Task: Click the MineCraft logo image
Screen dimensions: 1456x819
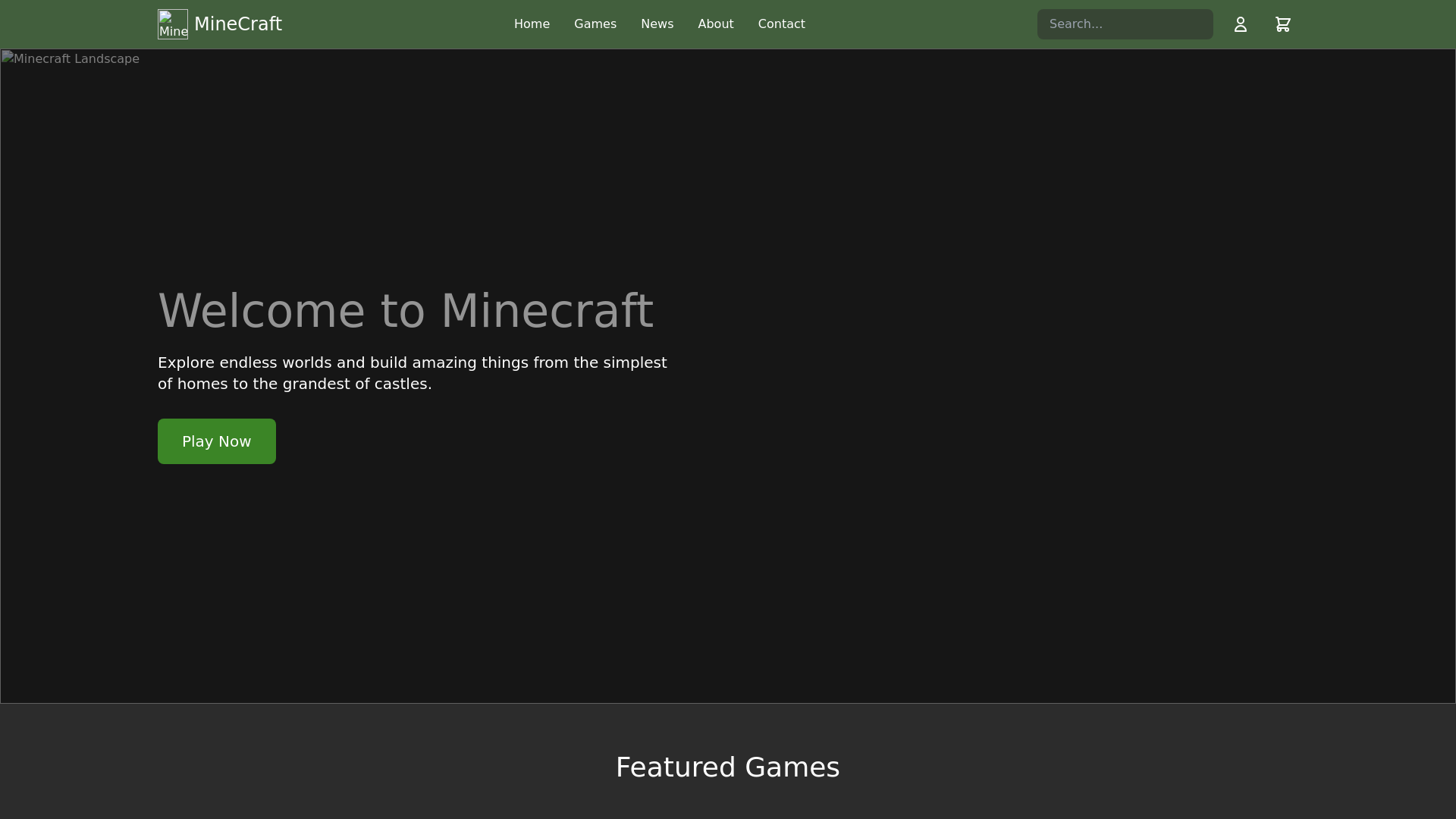Action: 172,24
